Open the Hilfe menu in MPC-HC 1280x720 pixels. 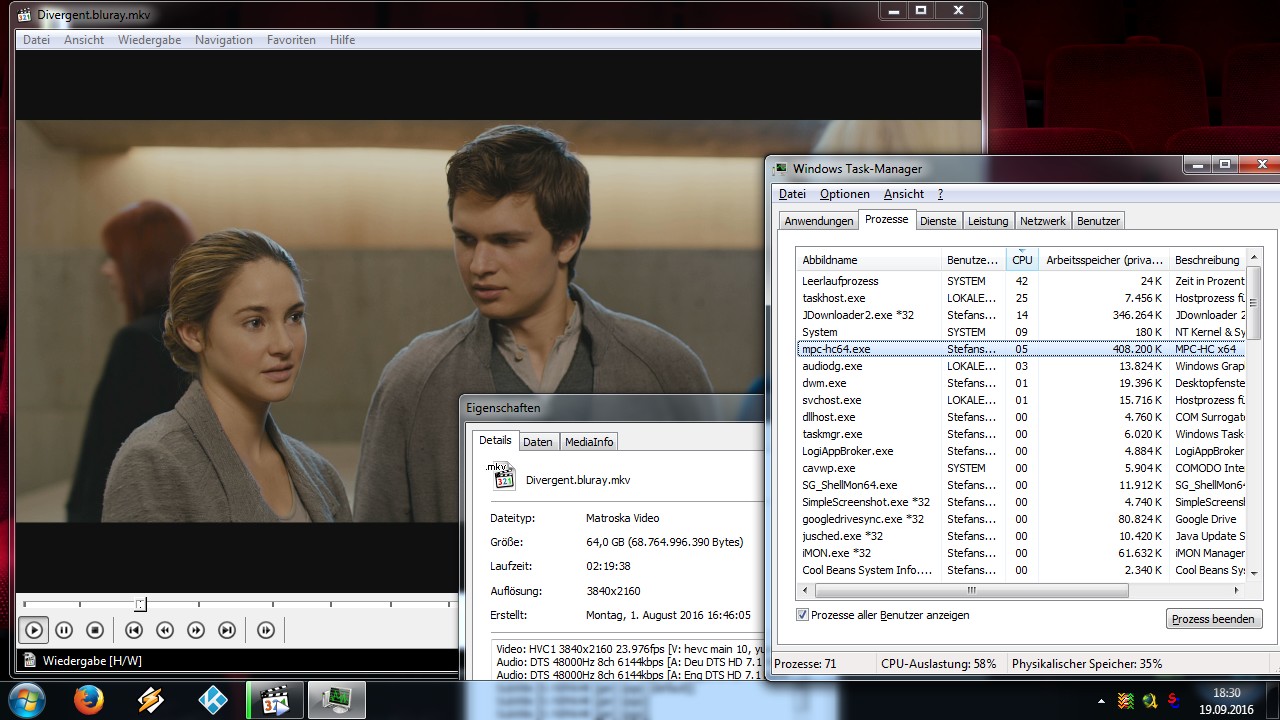[343, 40]
